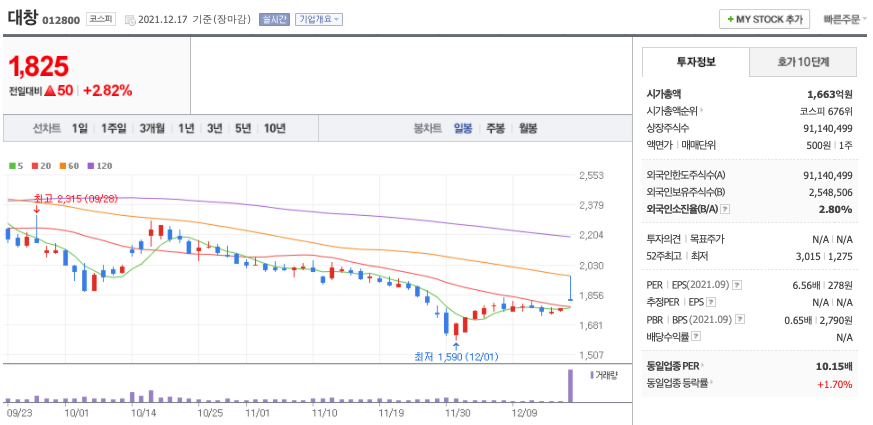Viewport: 873px width, 425px height.
Task: Click the 동일업종 PER value 10.15배
Action: 836,367
